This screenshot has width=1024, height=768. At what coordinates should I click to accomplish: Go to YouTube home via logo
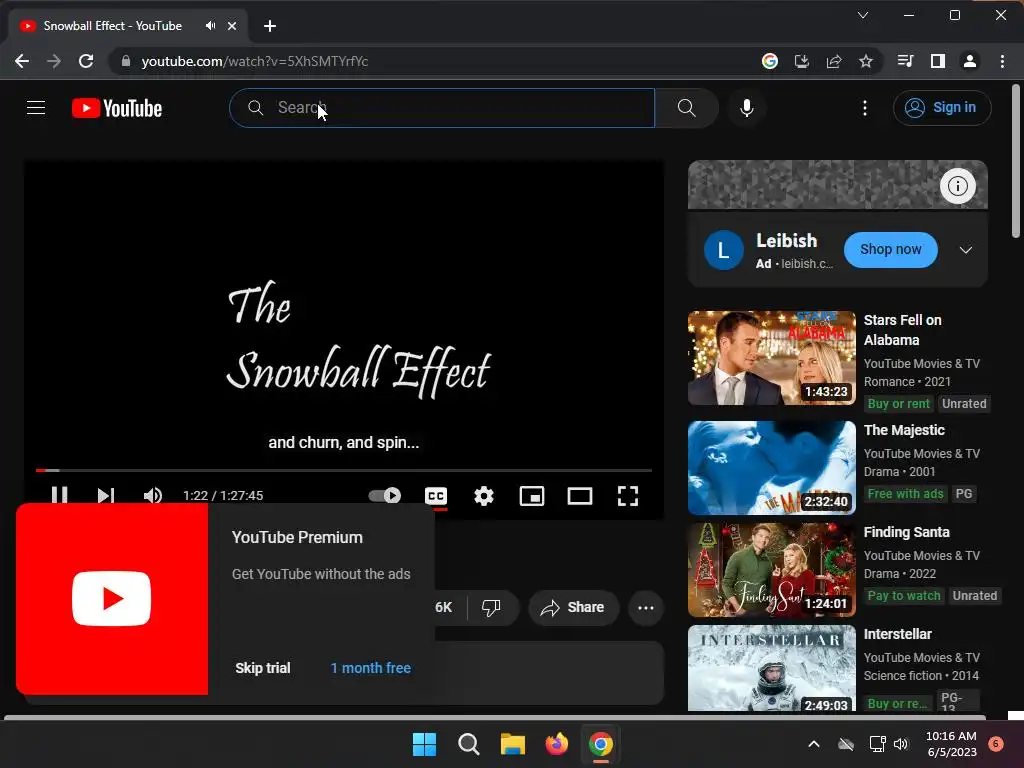click(x=117, y=108)
